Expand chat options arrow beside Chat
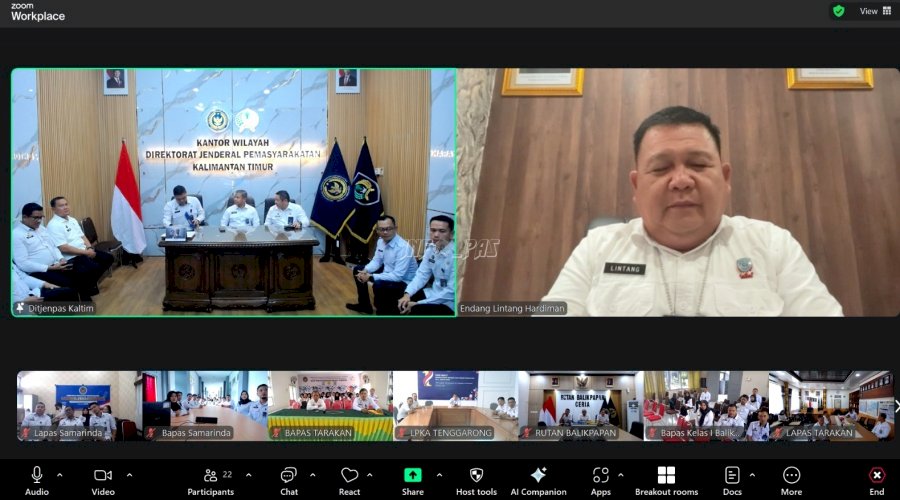The image size is (900, 500). pyautogui.click(x=313, y=475)
